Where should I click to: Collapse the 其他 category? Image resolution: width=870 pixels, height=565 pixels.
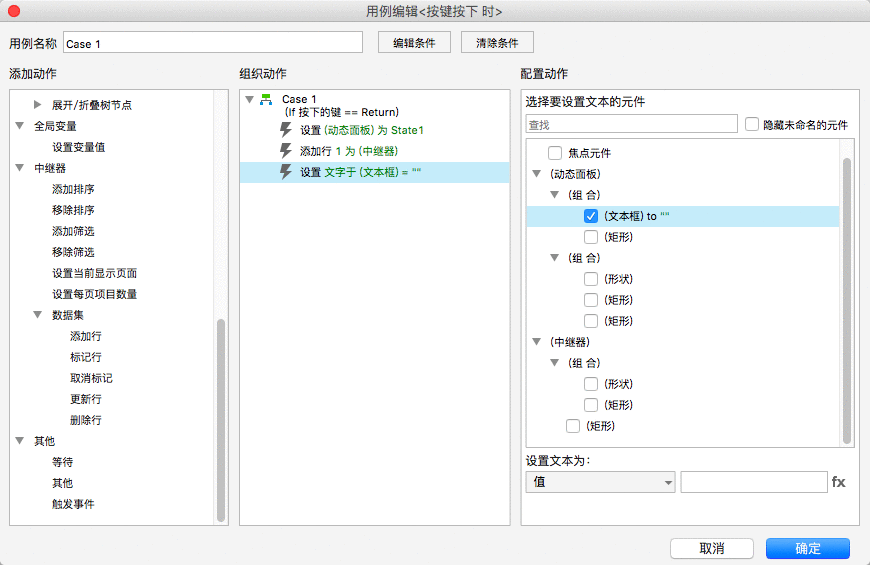(x=20, y=441)
